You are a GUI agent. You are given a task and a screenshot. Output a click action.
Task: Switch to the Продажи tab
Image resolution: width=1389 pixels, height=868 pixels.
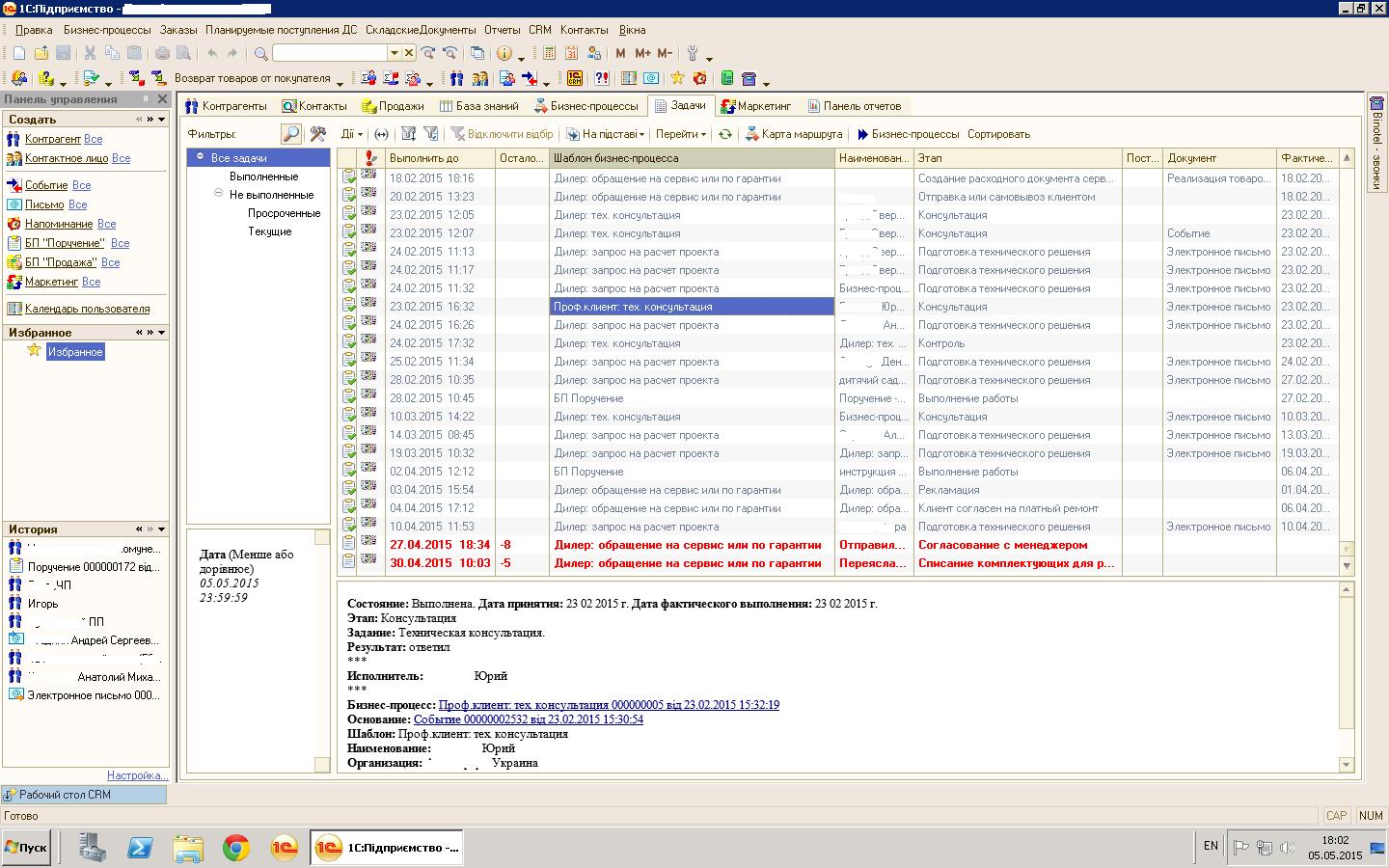point(394,106)
